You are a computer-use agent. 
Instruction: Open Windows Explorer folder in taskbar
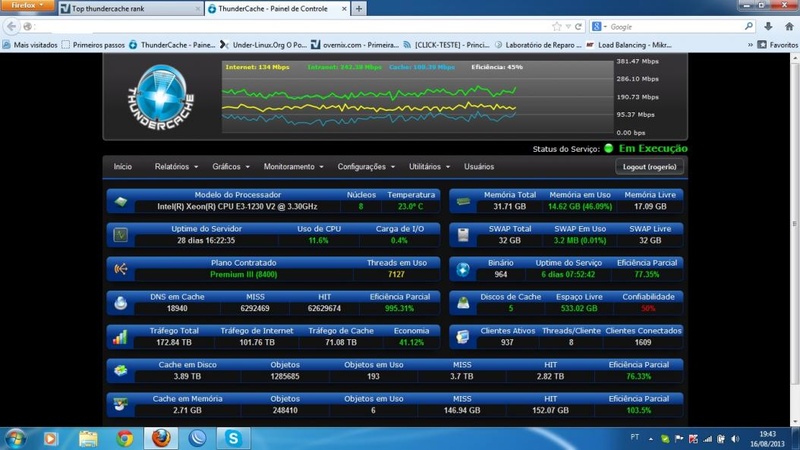click(88, 439)
